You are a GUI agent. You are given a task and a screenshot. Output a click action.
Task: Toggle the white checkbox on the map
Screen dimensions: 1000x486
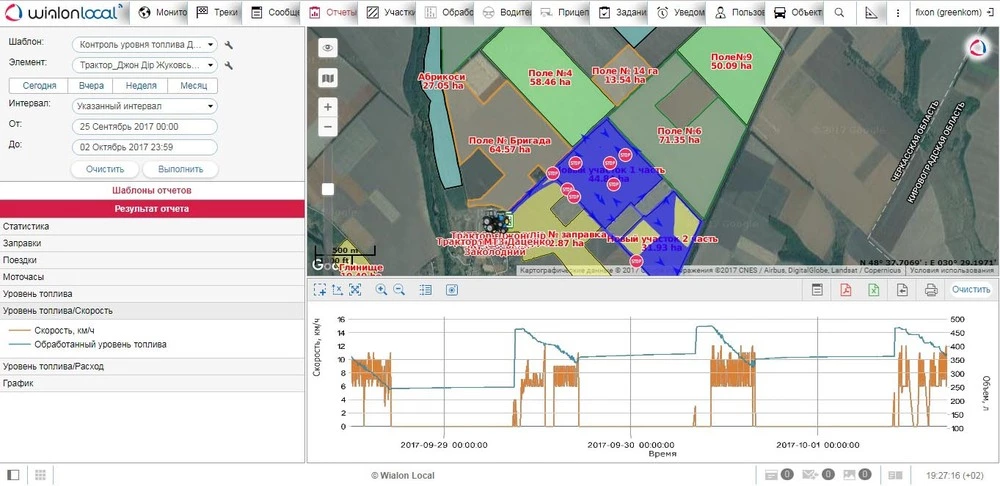coord(328,189)
